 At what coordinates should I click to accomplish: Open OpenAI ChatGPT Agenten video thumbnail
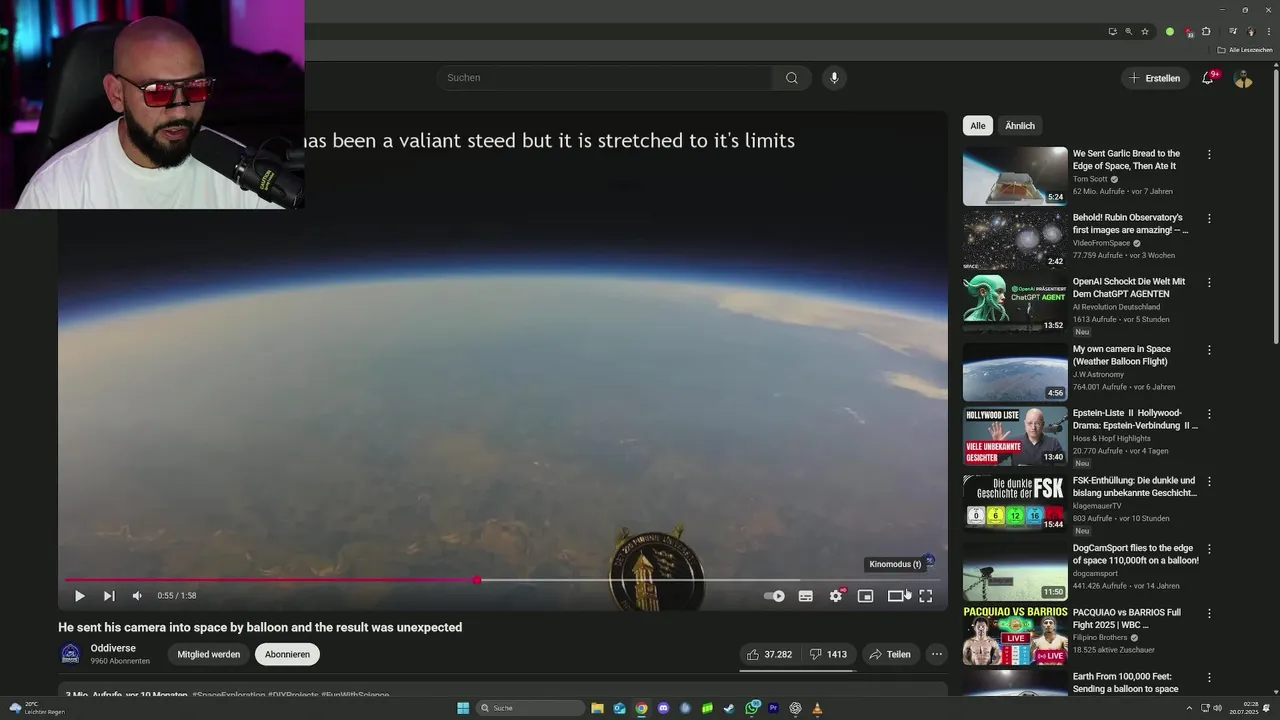click(x=1015, y=304)
